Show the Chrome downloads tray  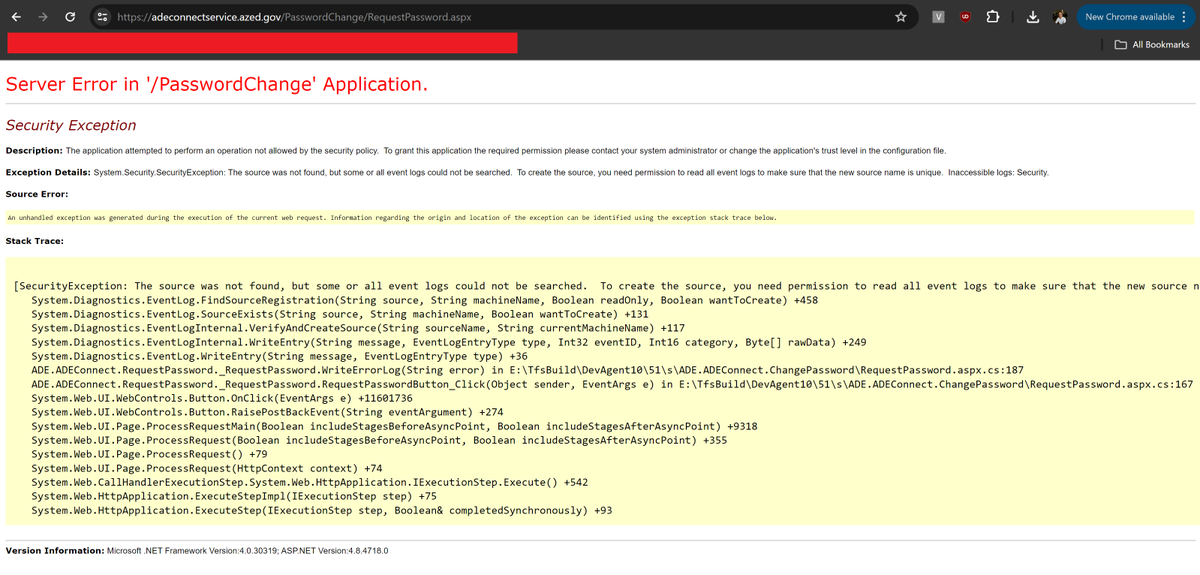(x=1033, y=17)
